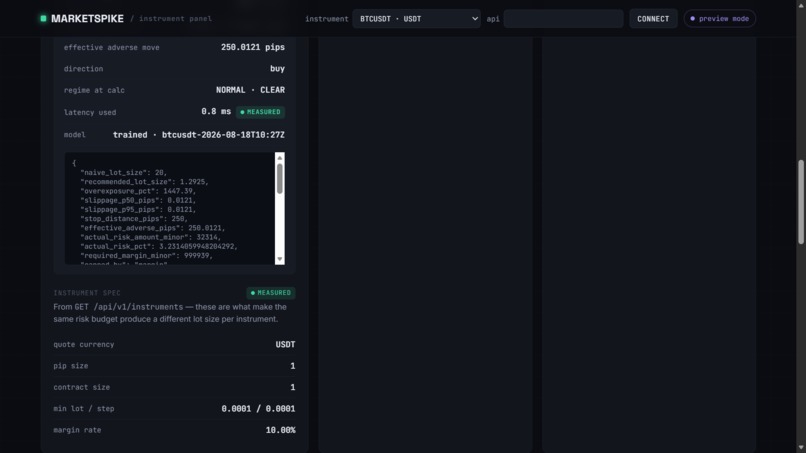The height and width of the screenshot is (453, 806).
Task: Focus the api input field
Action: (563, 19)
